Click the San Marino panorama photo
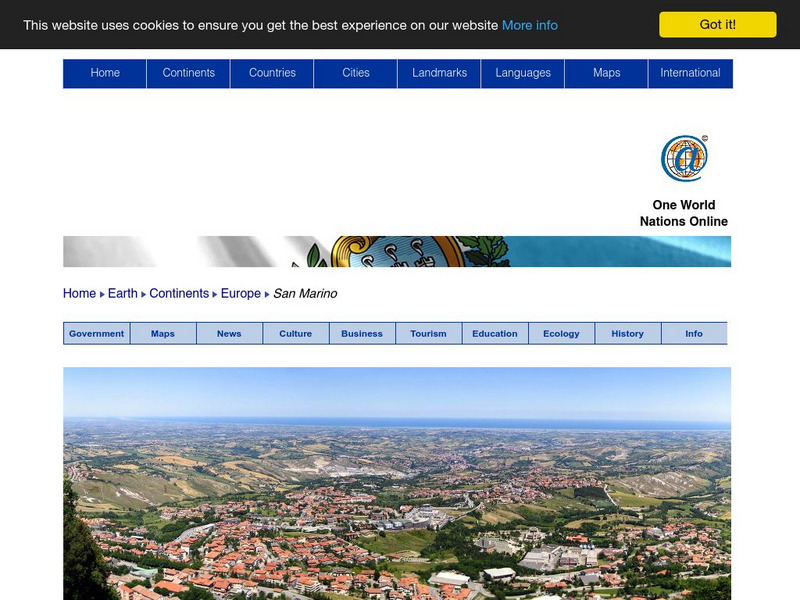Image resolution: width=800 pixels, height=600 pixels. (x=397, y=485)
